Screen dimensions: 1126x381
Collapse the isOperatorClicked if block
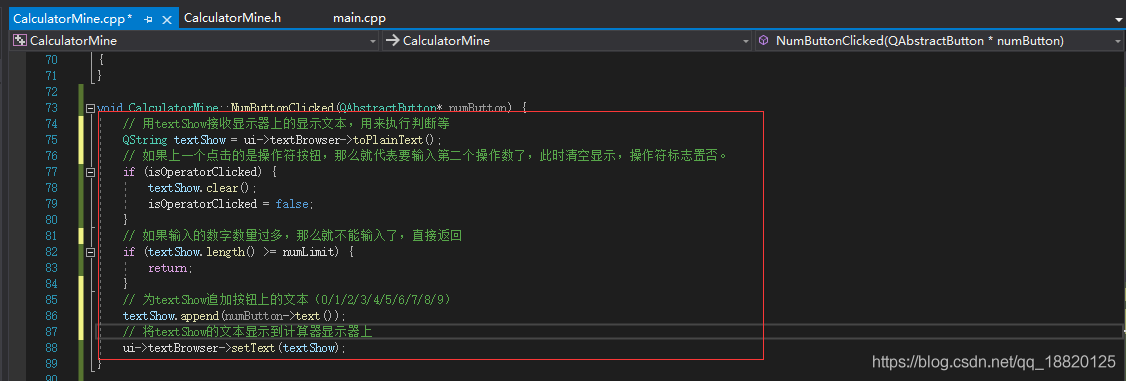[x=90, y=173]
